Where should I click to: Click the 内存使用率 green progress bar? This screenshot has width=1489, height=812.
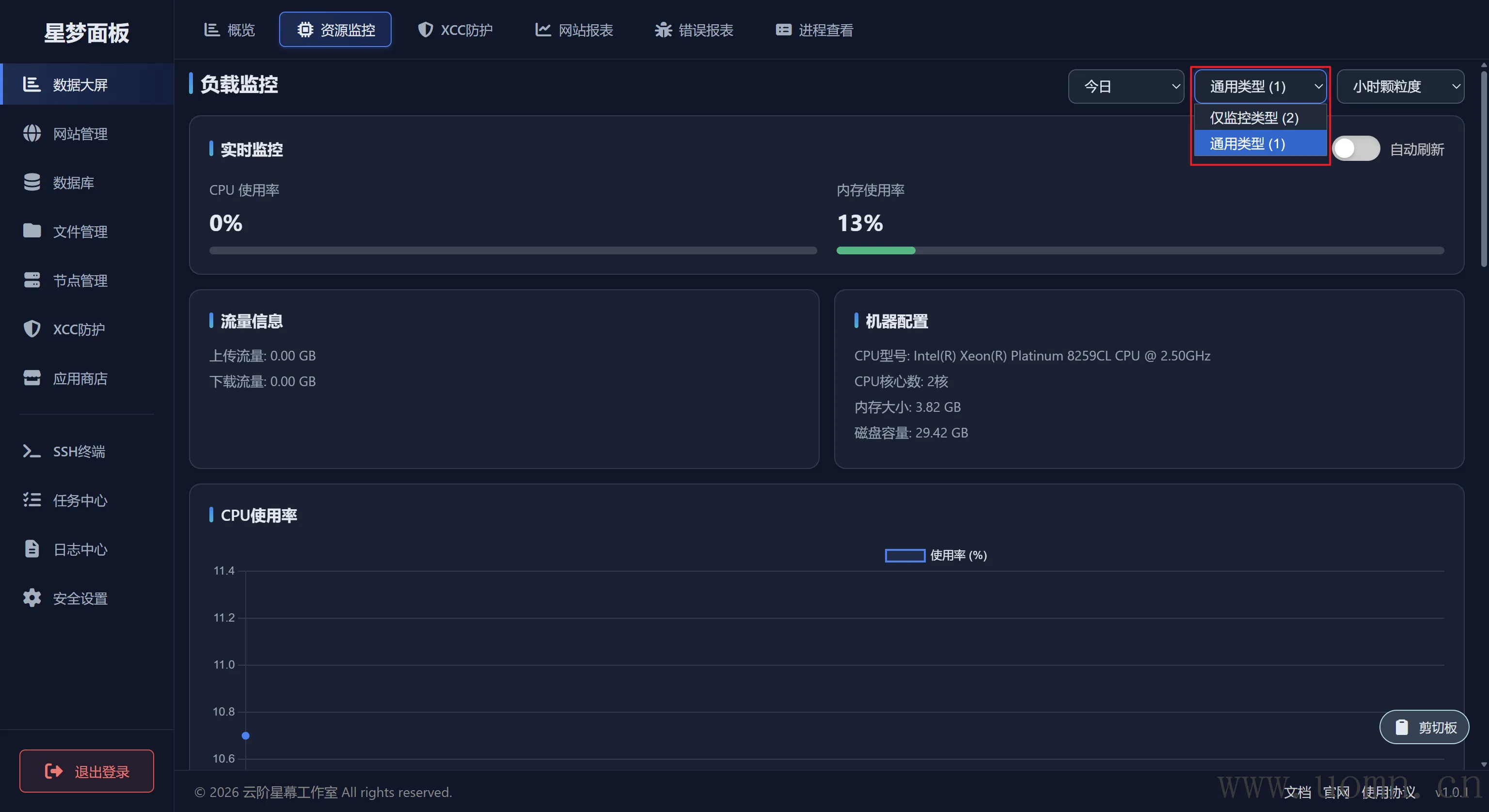(876, 250)
